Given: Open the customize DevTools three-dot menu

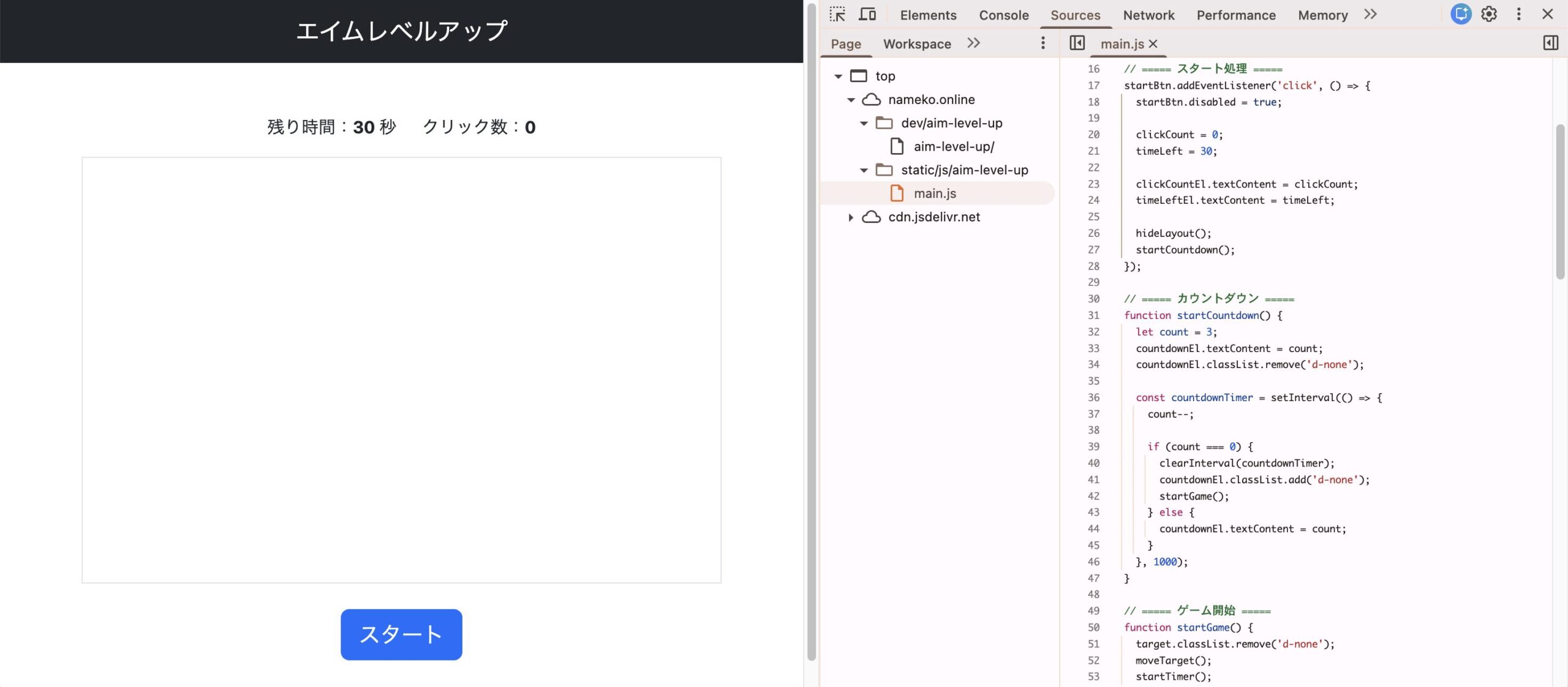Looking at the screenshot, I should [x=1518, y=14].
